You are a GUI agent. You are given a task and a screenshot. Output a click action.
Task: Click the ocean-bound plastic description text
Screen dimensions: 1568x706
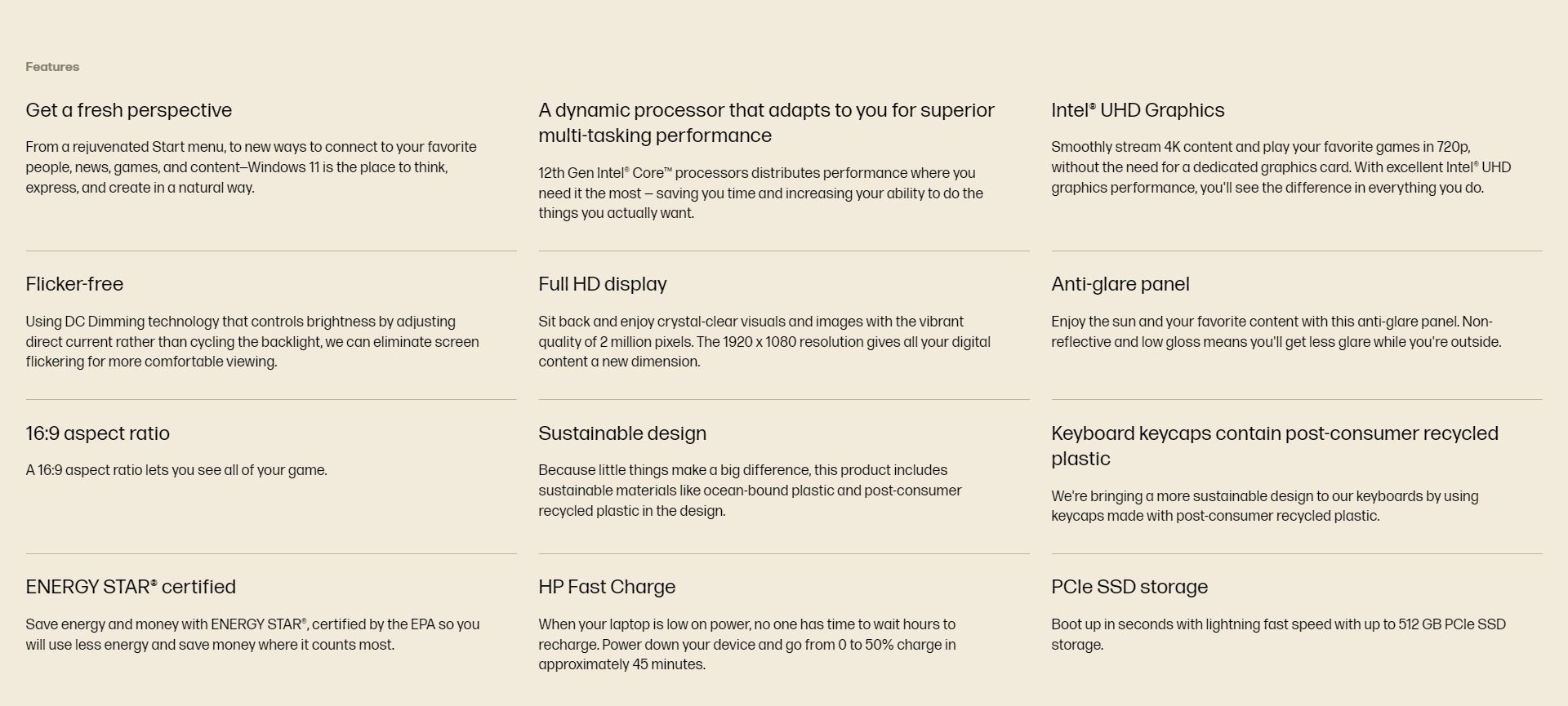point(750,491)
